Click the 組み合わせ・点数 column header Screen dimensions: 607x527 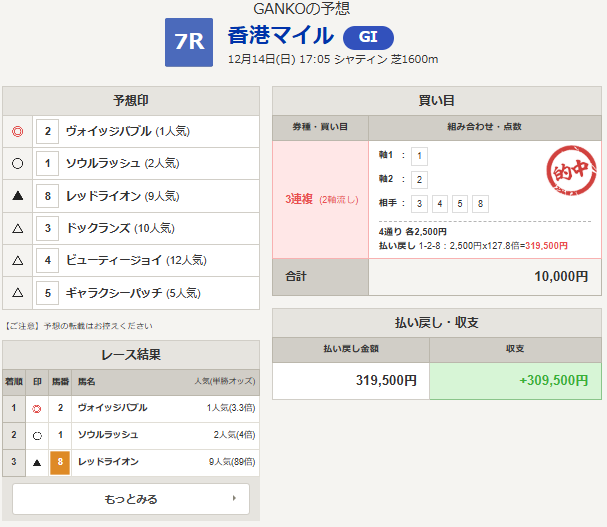(485, 127)
